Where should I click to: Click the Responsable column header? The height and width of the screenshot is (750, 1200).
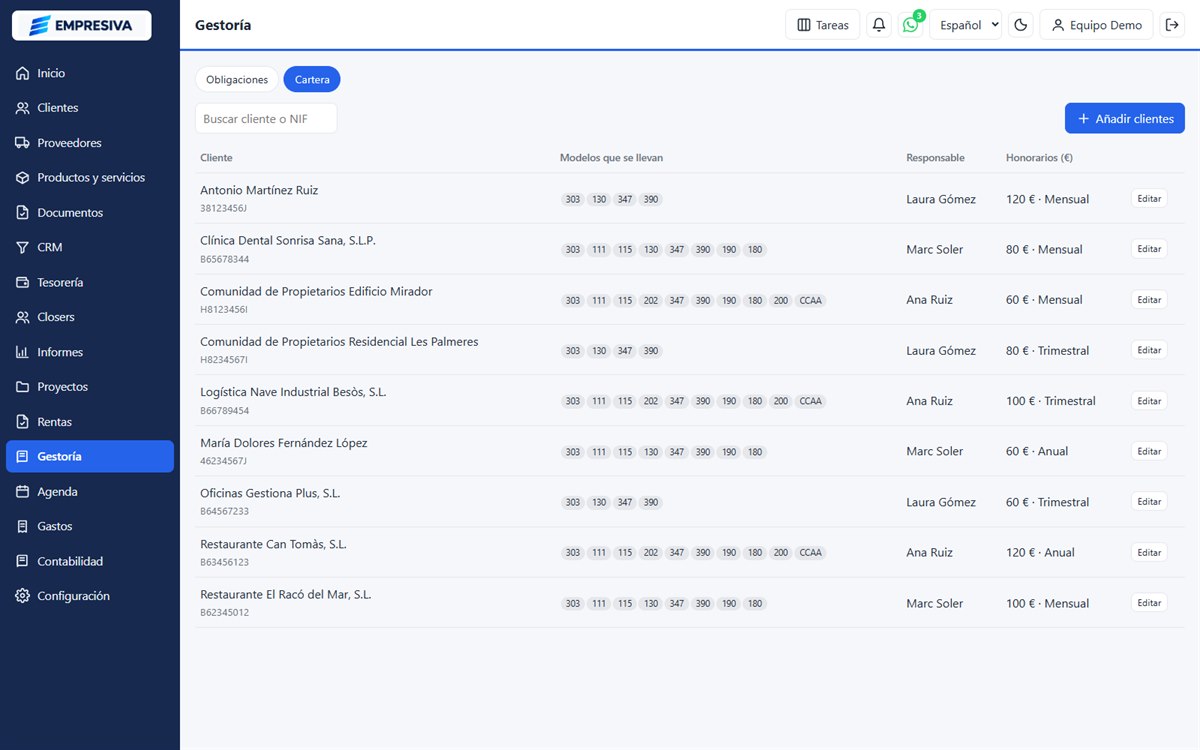[935, 158]
